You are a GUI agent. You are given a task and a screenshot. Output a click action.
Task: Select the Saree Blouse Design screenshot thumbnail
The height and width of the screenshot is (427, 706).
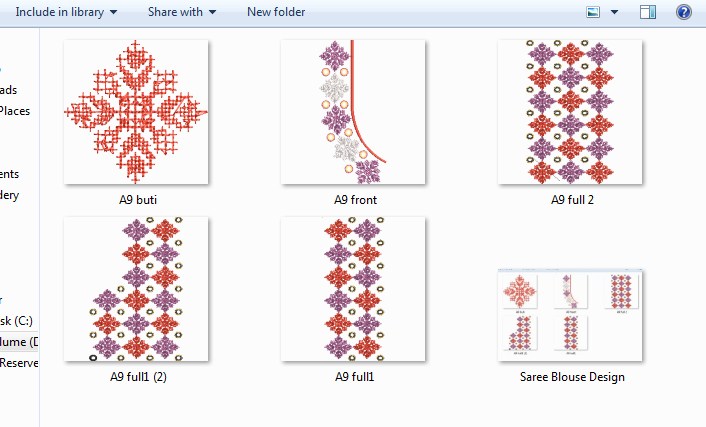(571, 315)
